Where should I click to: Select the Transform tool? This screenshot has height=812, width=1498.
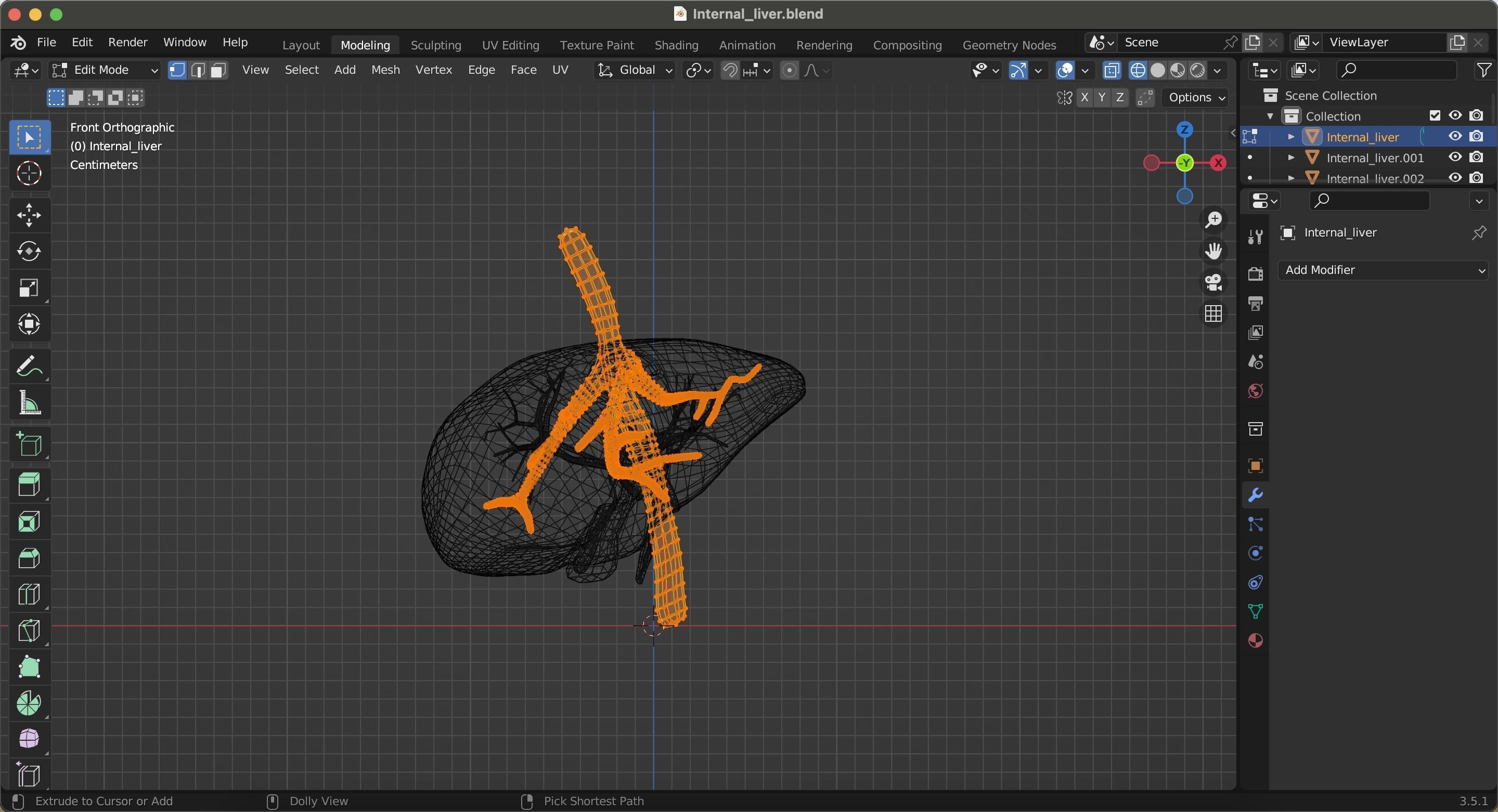tap(29, 324)
